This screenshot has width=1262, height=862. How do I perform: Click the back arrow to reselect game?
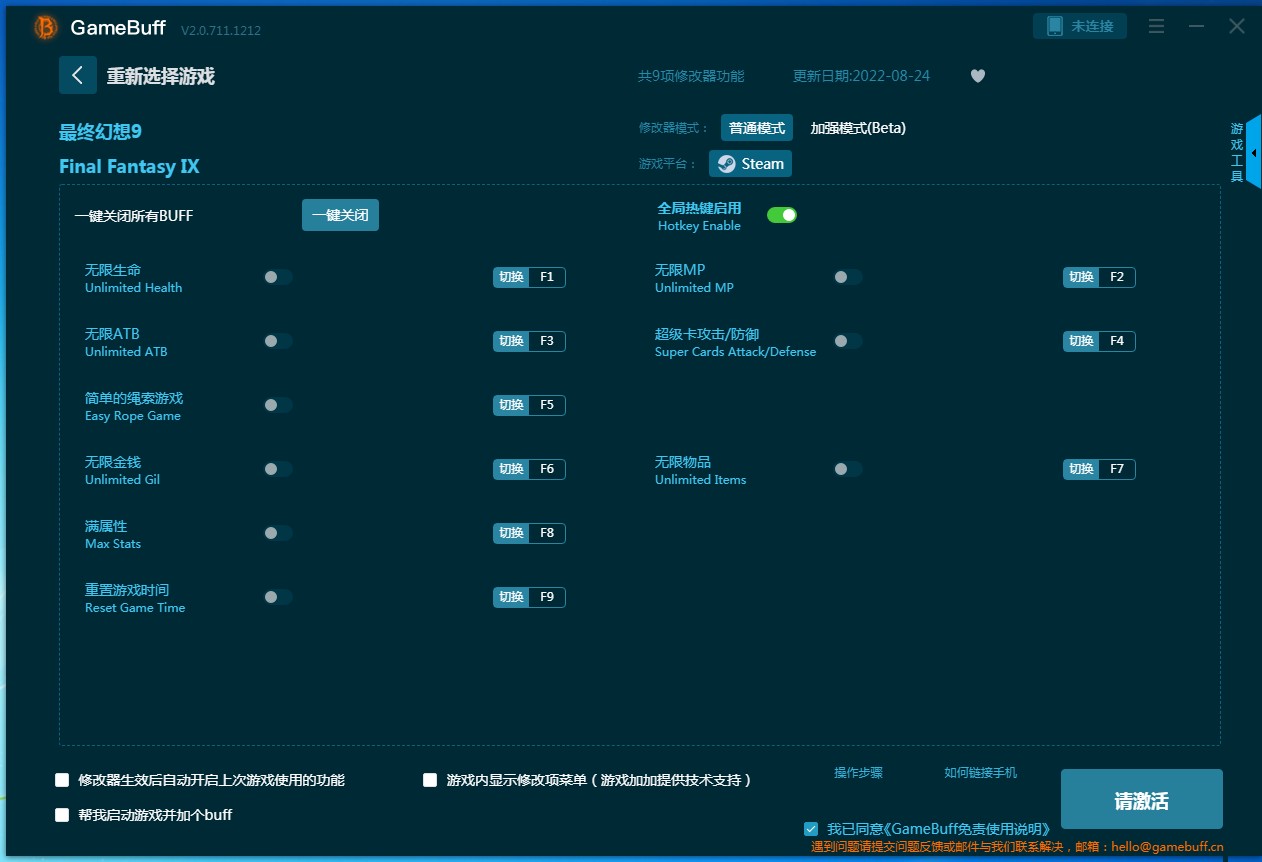(78, 75)
